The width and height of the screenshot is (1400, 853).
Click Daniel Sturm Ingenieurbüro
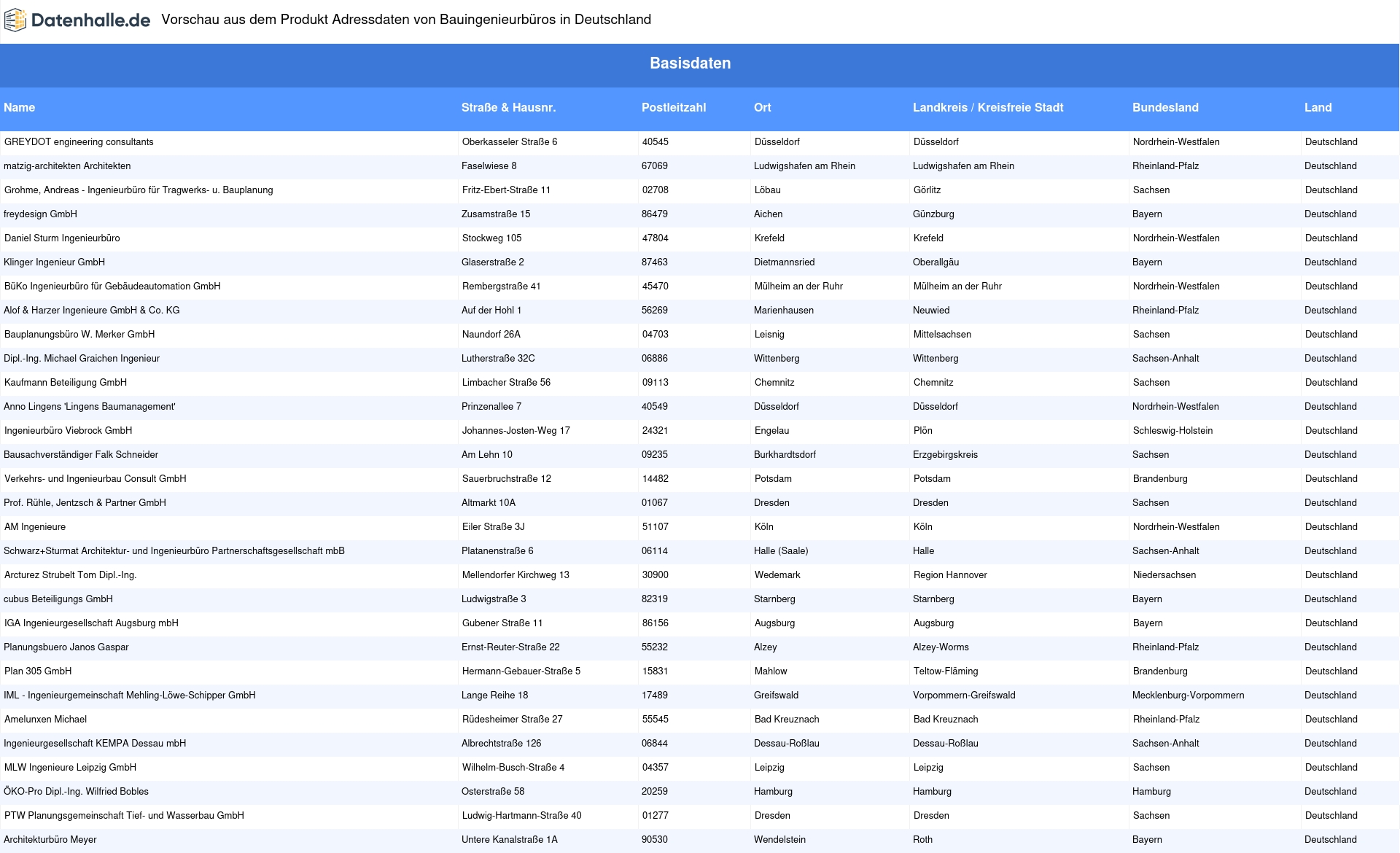62,238
